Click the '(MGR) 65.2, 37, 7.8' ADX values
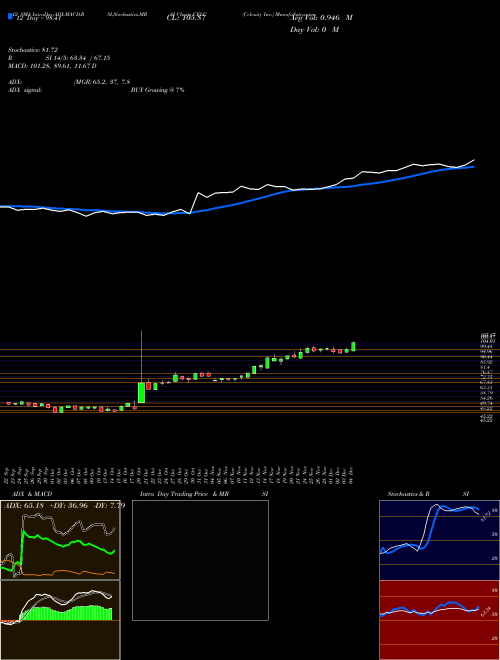 [101, 82]
